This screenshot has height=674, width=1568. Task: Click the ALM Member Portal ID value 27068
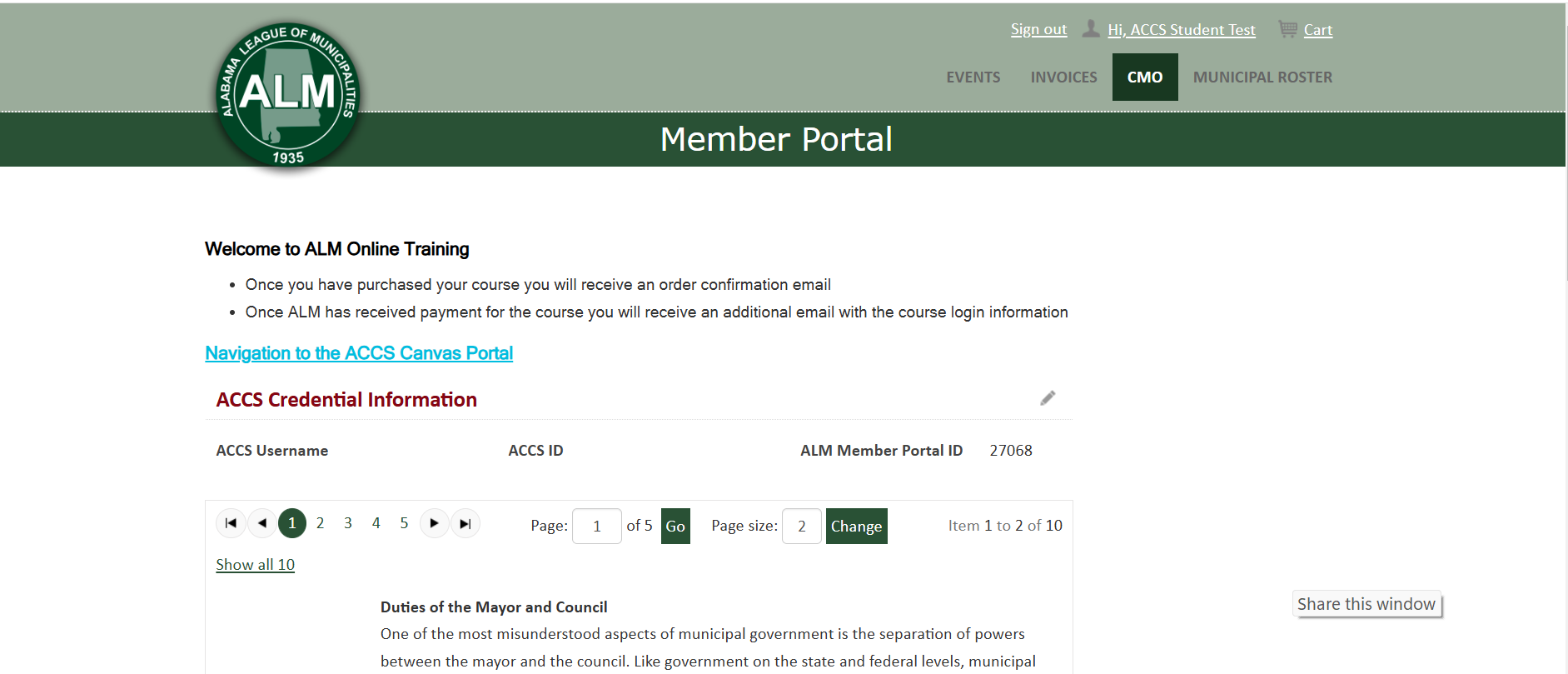(1011, 451)
